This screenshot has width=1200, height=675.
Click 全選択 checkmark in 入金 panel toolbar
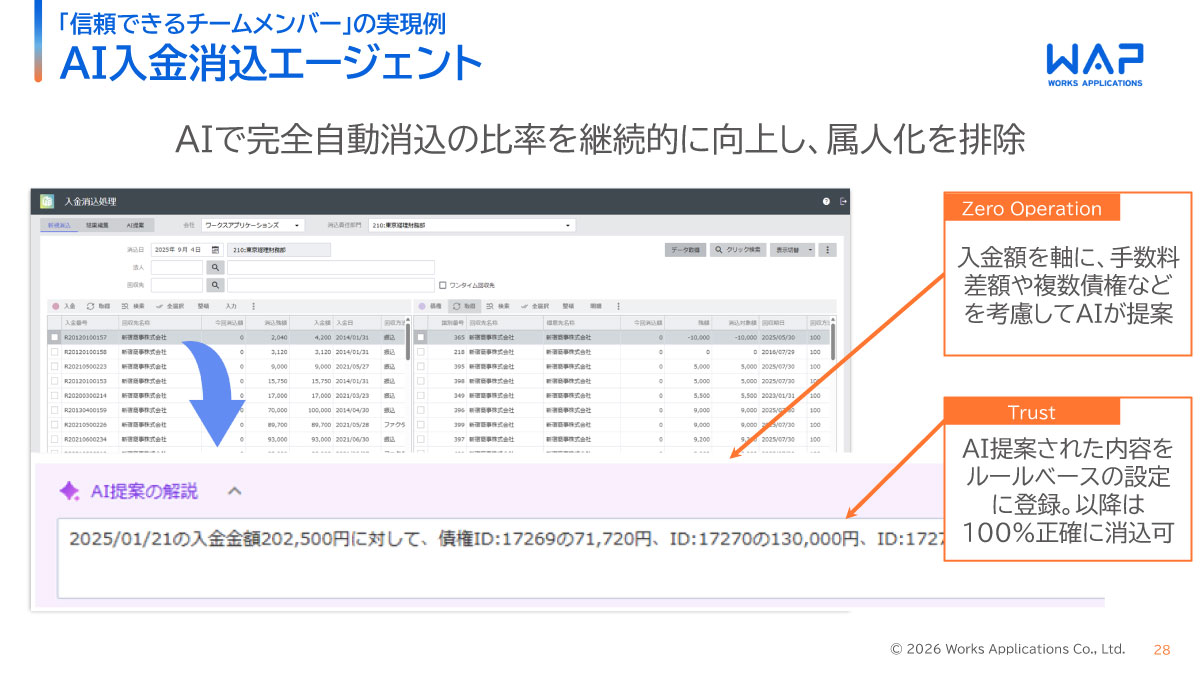click(159, 306)
